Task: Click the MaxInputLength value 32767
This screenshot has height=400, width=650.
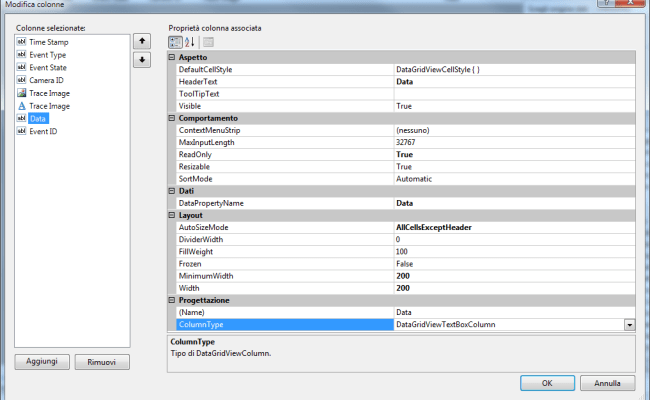Action: click(514, 142)
